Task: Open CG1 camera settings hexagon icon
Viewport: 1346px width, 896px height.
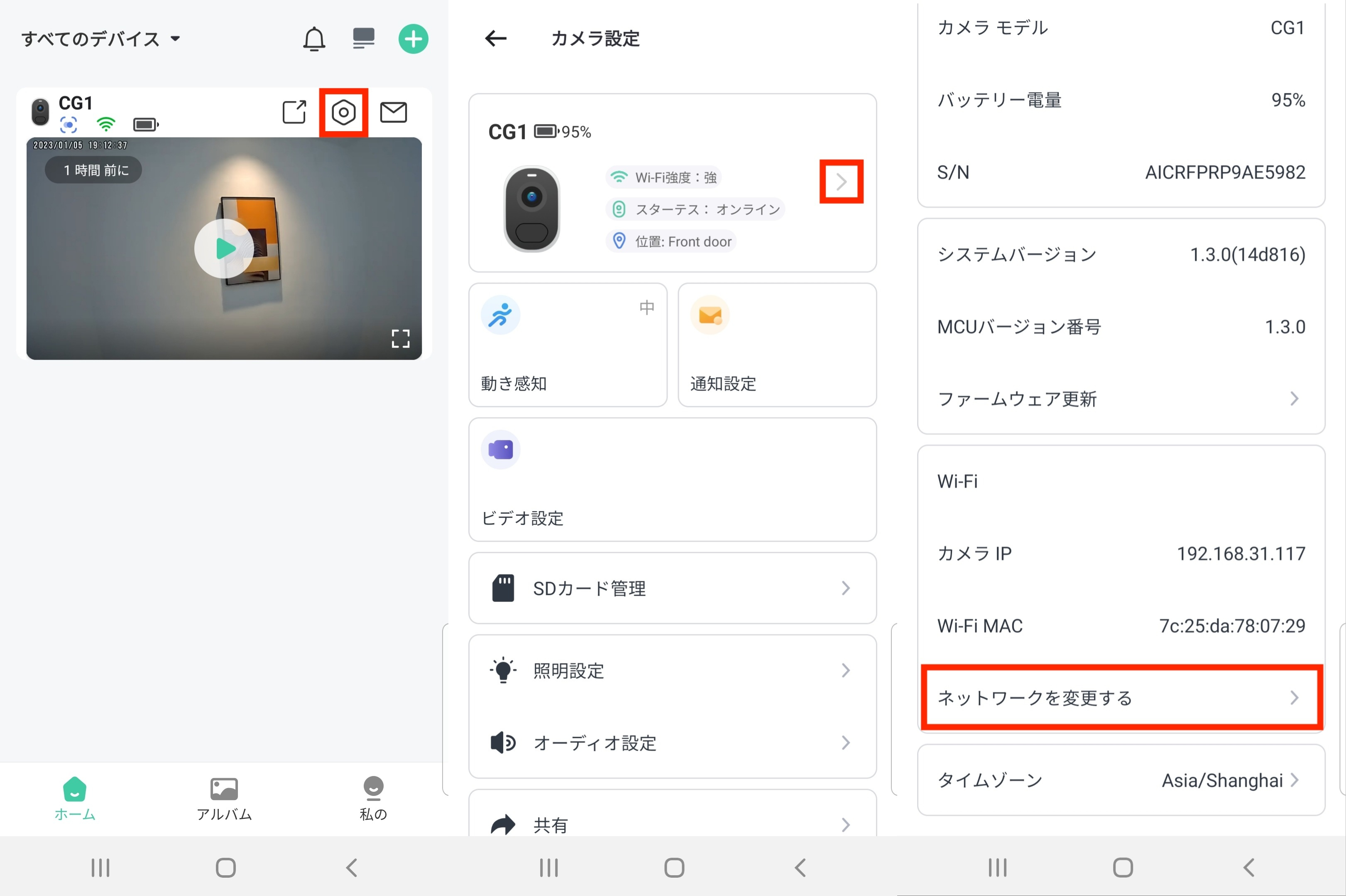Action: (343, 113)
